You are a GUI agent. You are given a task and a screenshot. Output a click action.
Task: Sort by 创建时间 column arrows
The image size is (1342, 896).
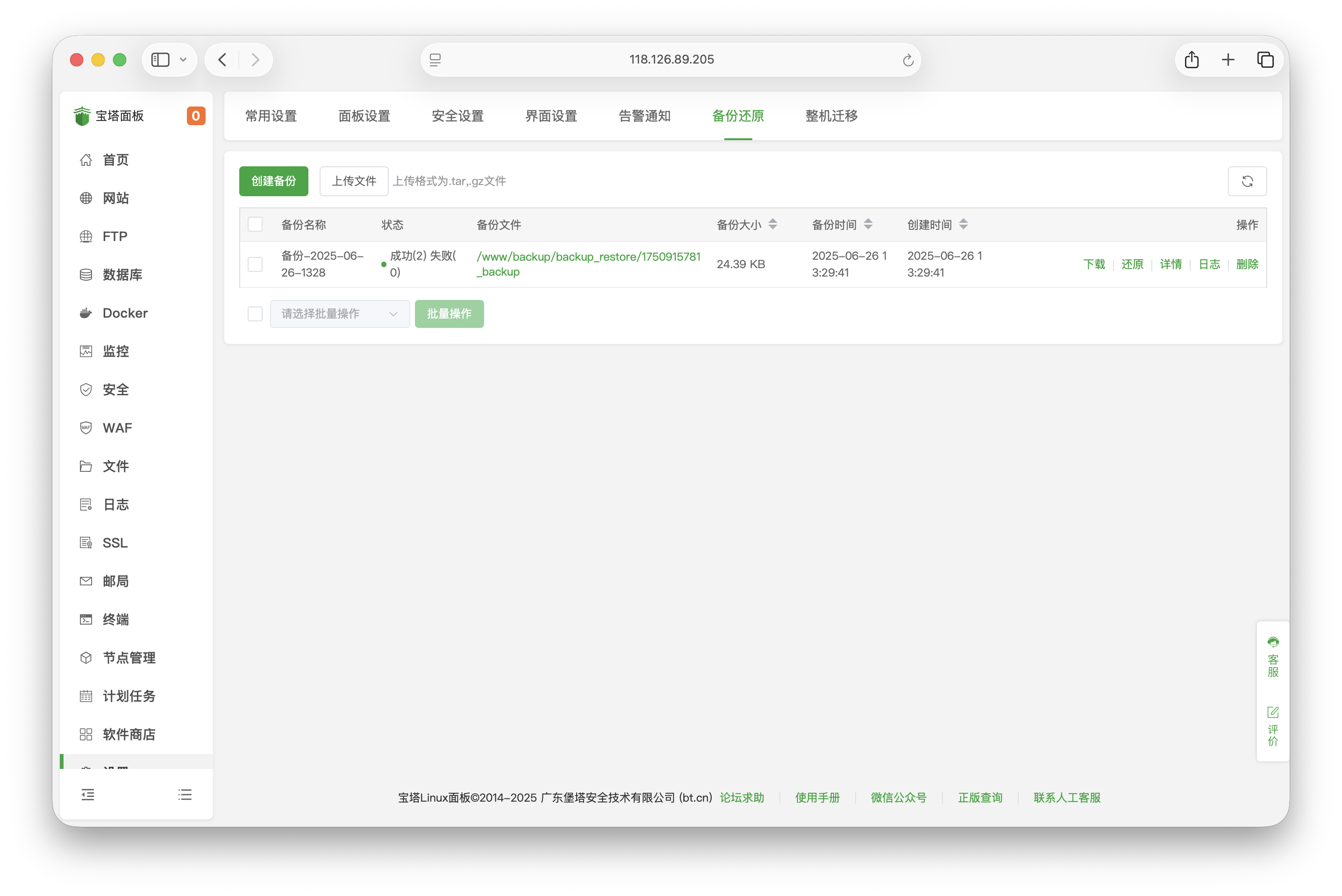click(x=963, y=225)
